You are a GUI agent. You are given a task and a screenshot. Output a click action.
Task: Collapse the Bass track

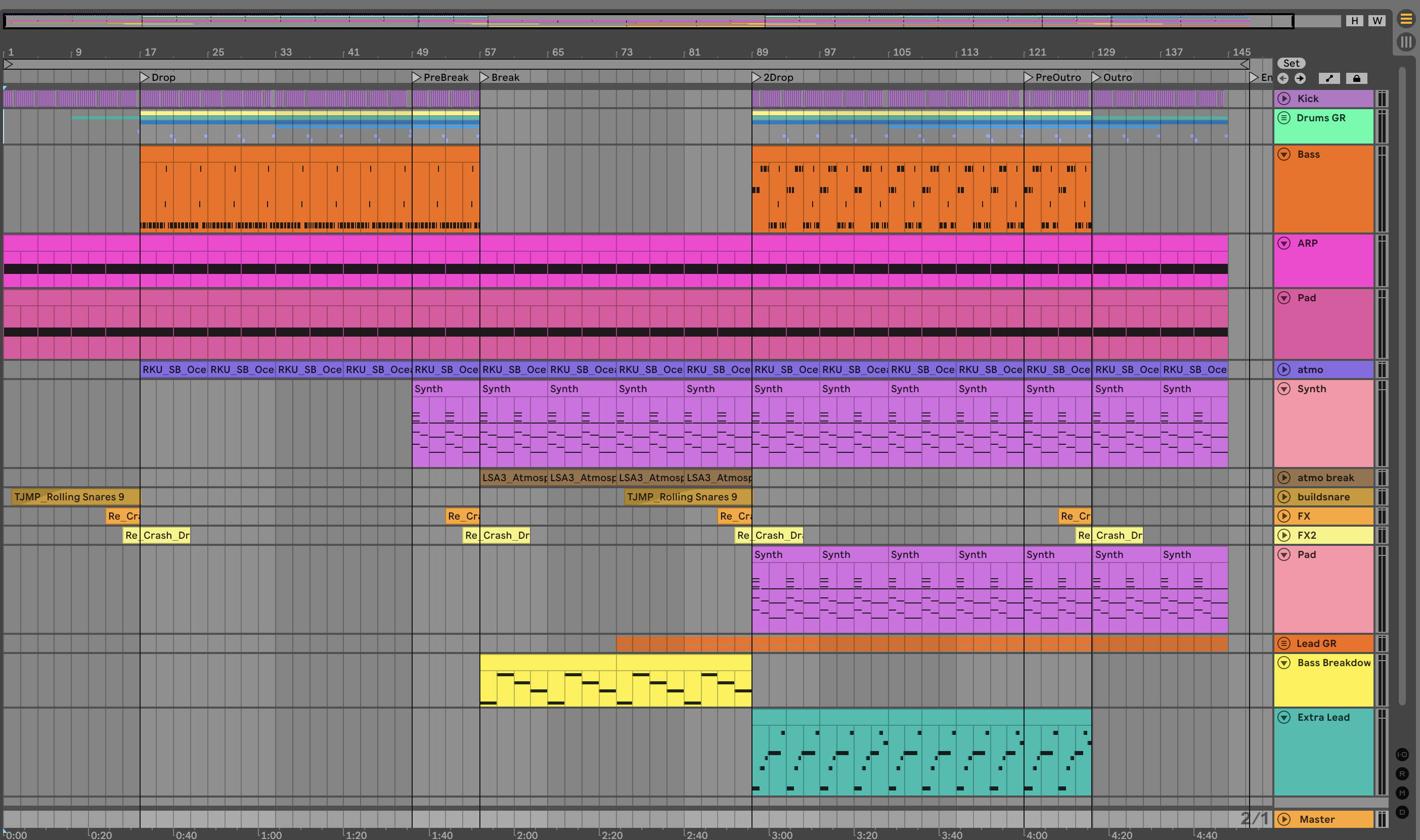pyautogui.click(x=1284, y=155)
